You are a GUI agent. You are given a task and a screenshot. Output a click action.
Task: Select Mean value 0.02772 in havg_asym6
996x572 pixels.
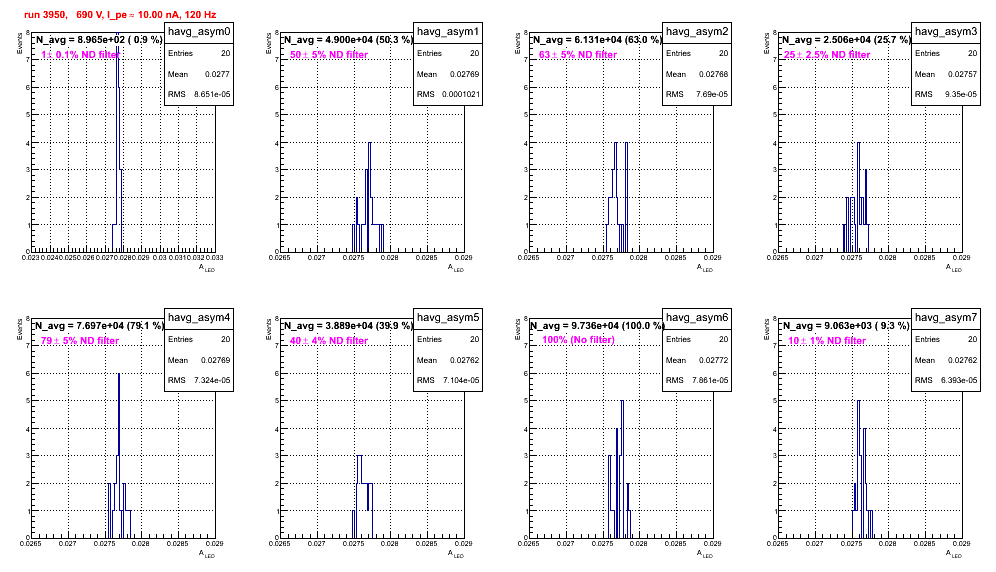click(x=713, y=360)
